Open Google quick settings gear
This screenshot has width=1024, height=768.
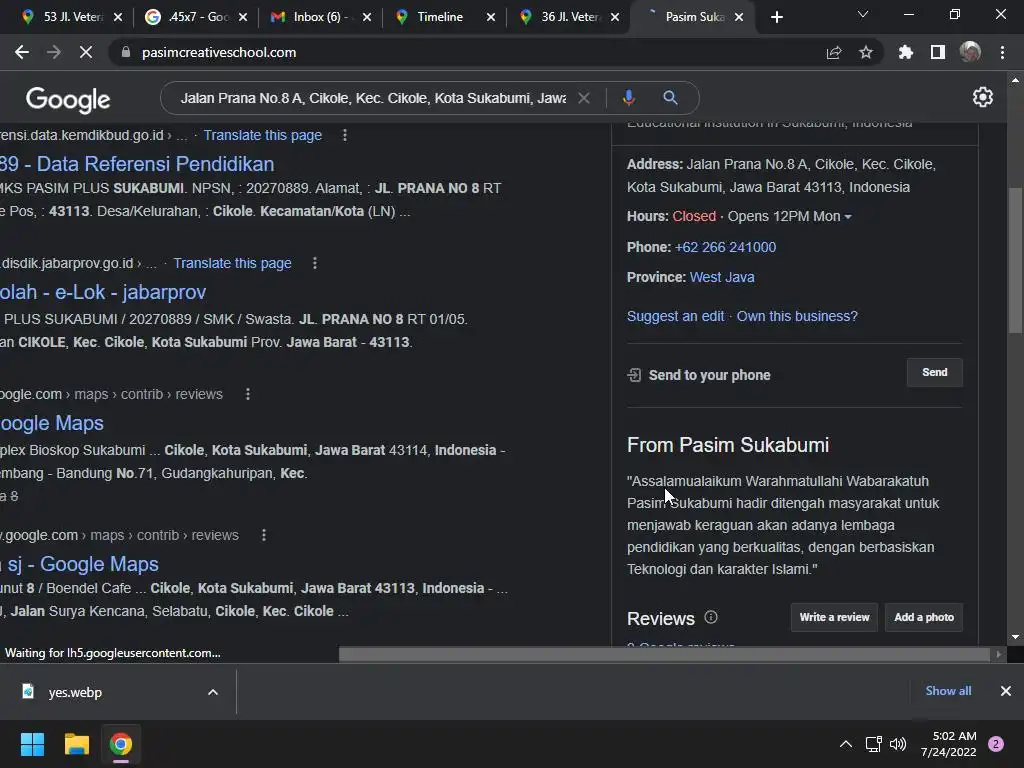click(x=983, y=97)
